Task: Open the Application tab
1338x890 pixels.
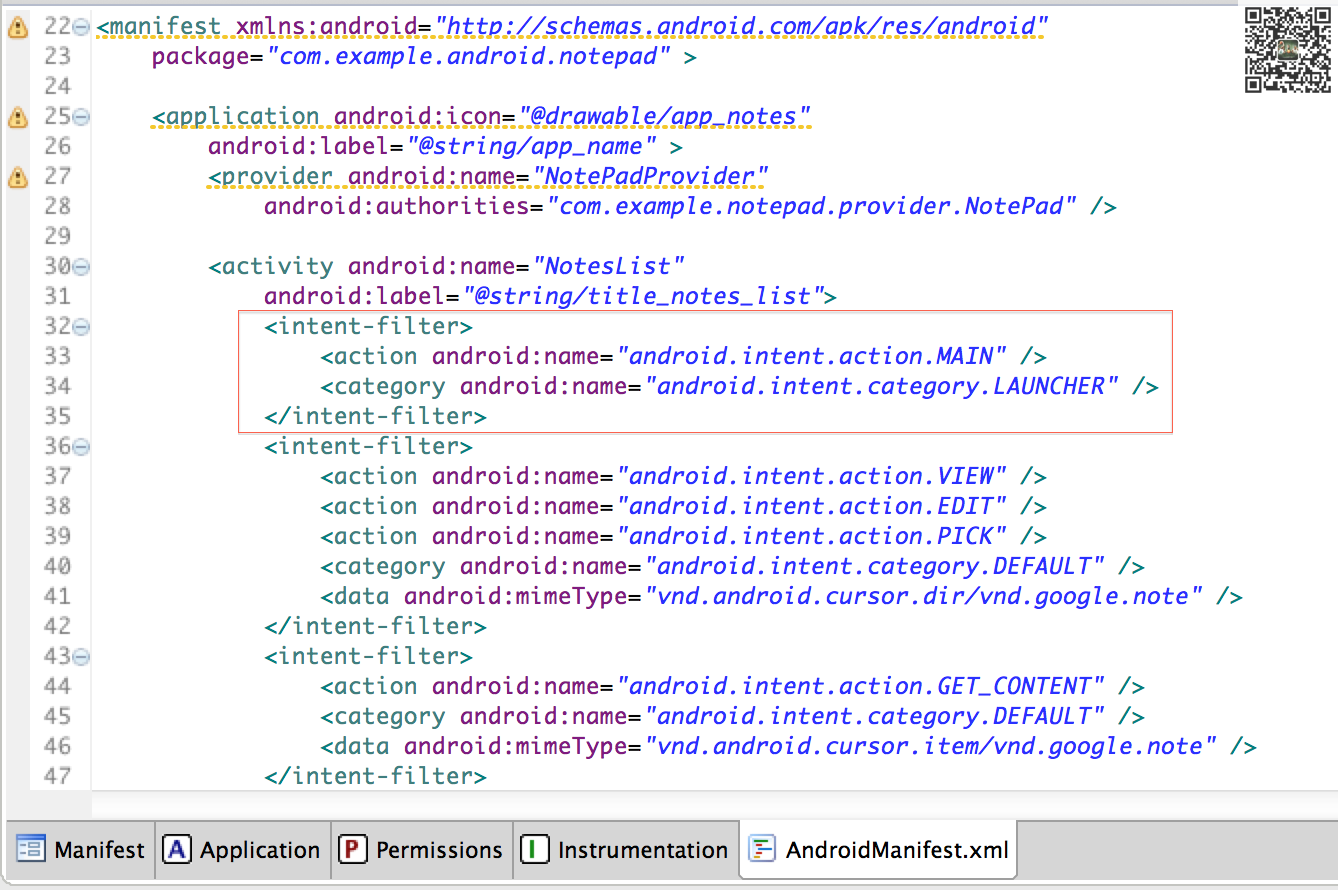Action: pyautogui.click(x=243, y=850)
